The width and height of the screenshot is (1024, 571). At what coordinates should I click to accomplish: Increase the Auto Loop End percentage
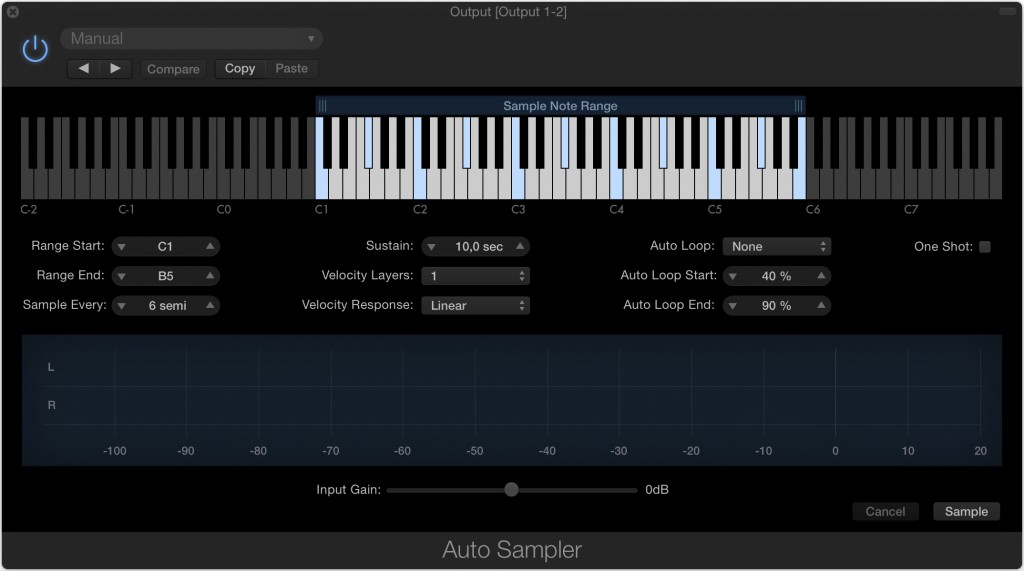[x=821, y=305]
